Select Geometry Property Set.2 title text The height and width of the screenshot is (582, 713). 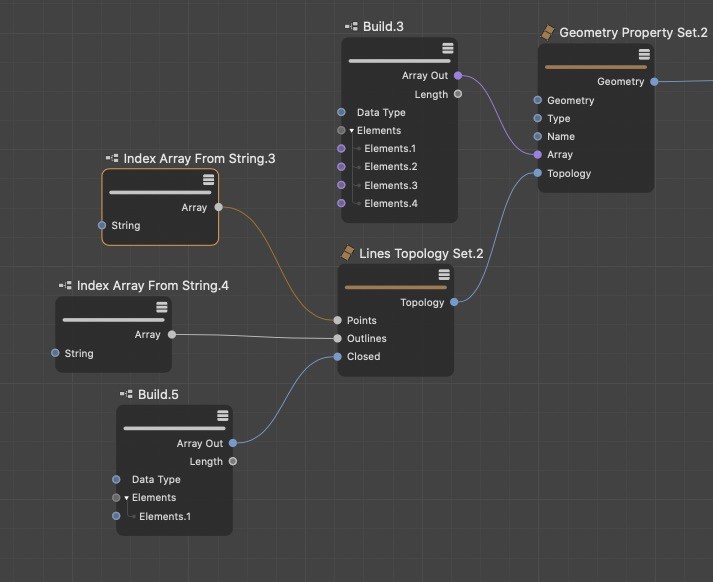[633, 33]
